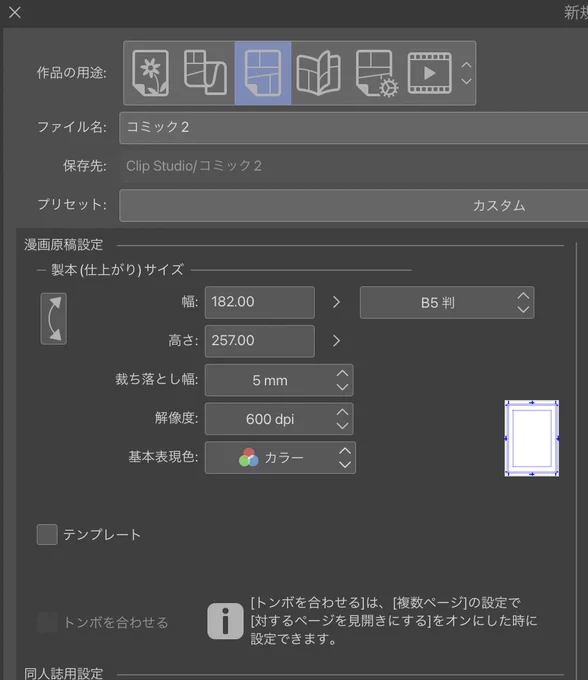588x680 pixels.
Task: Click the use-type scroll arrows stepper
Action: (x=466, y=73)
